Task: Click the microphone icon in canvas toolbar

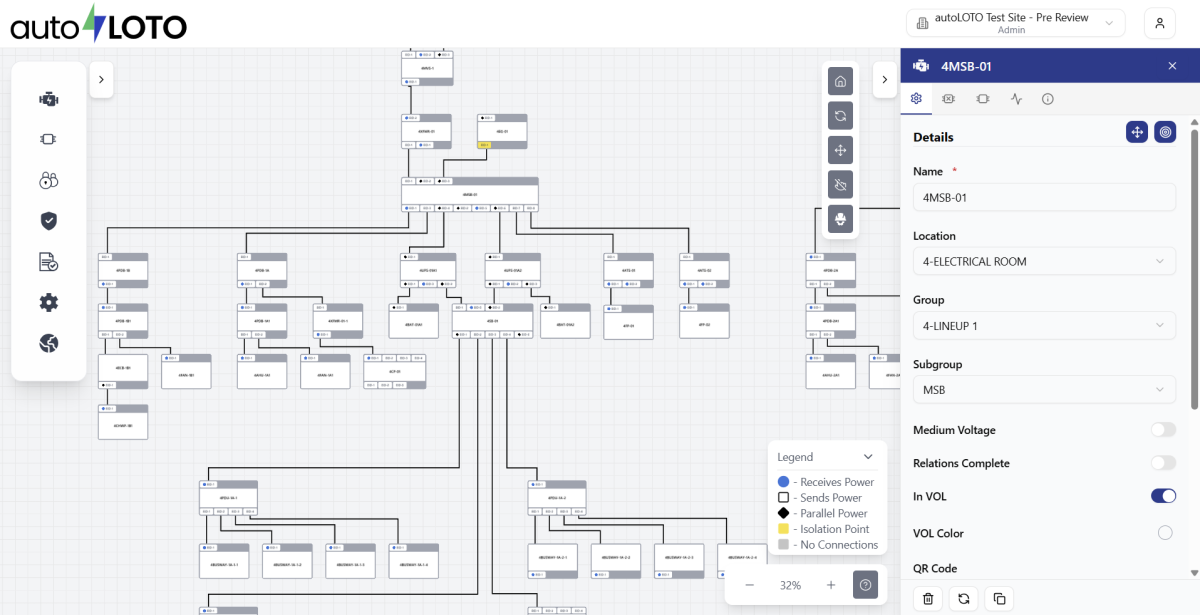Action: point(840,218)
